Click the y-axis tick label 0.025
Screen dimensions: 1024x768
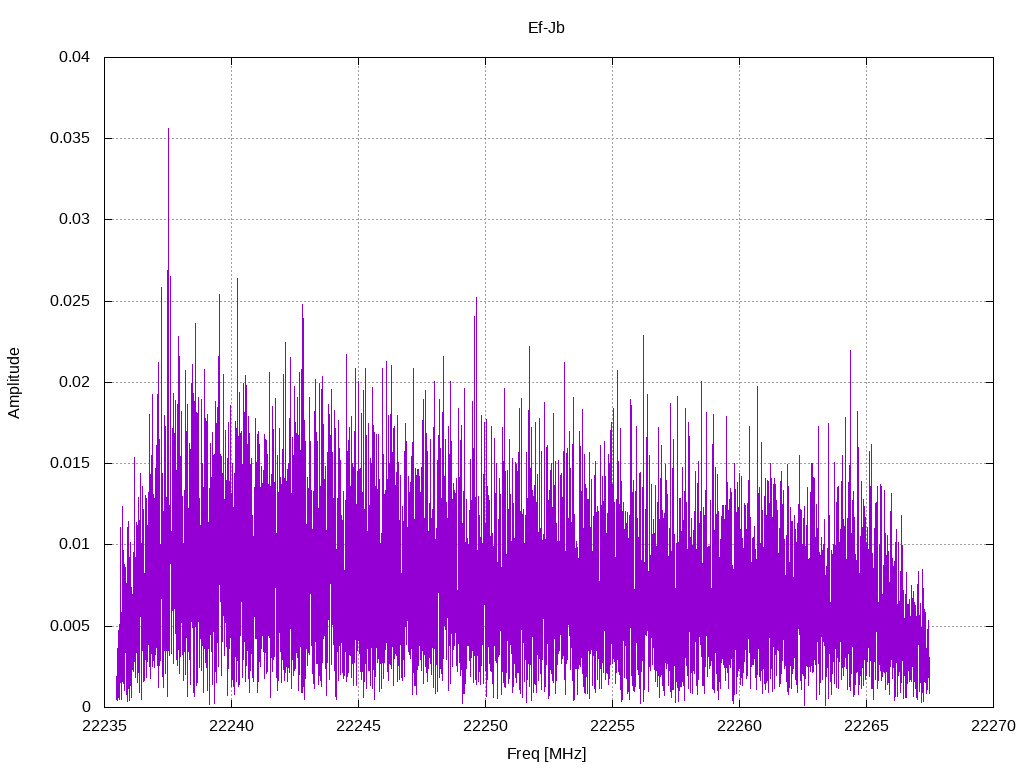pyautogui.click(x=70, y=301)
